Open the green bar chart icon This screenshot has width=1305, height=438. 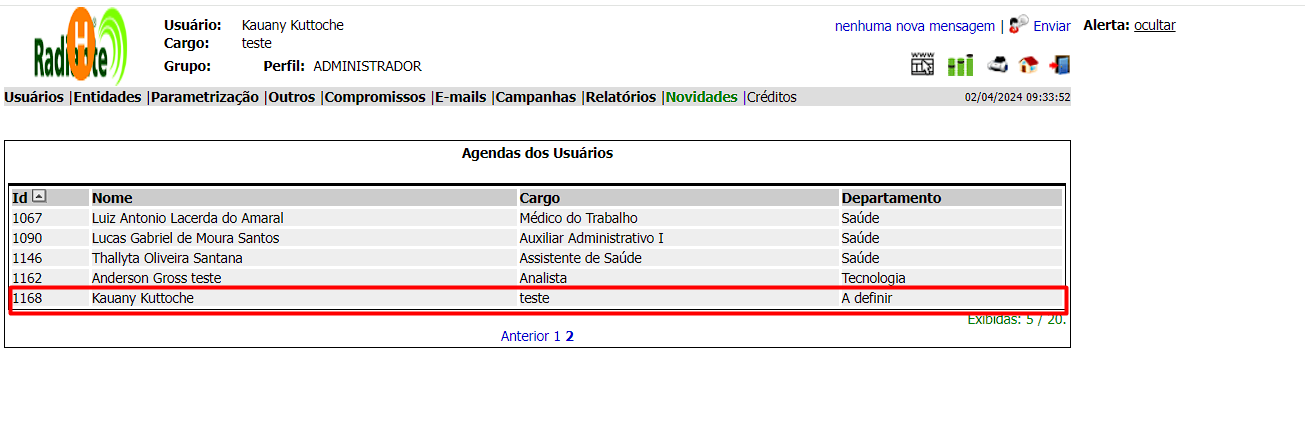[x=961, y=66]
